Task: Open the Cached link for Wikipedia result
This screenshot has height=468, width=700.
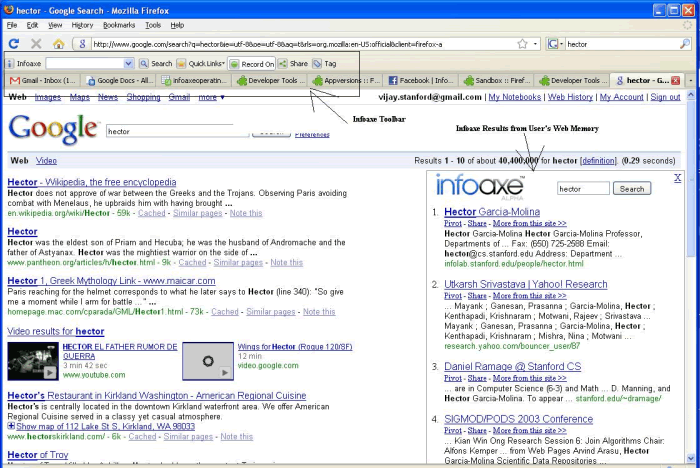Action: point(151,213)
